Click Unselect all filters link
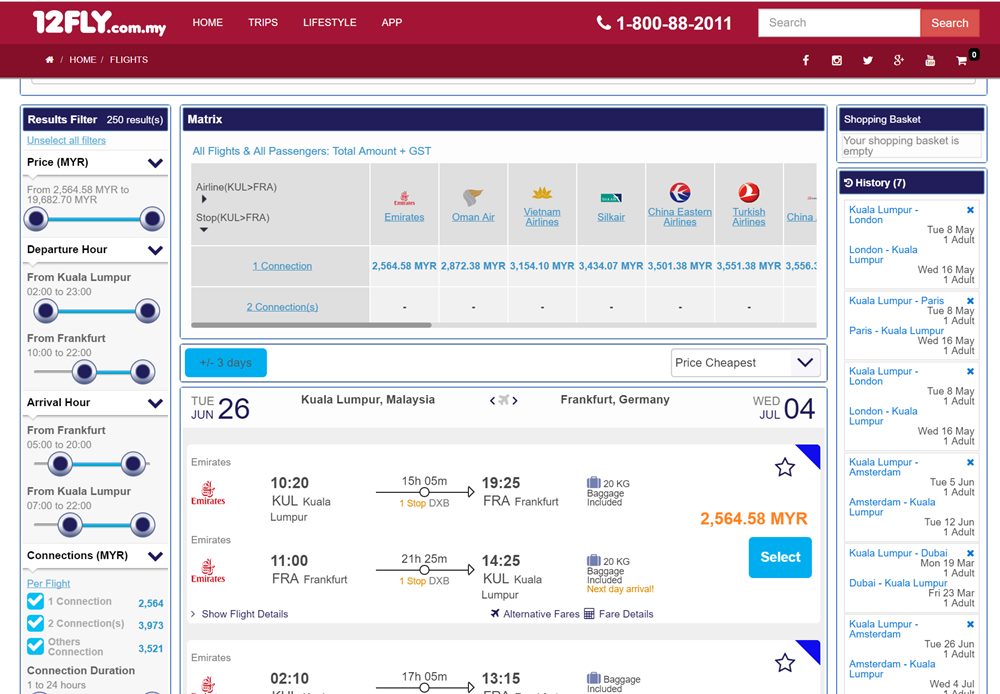 [66, 140]
